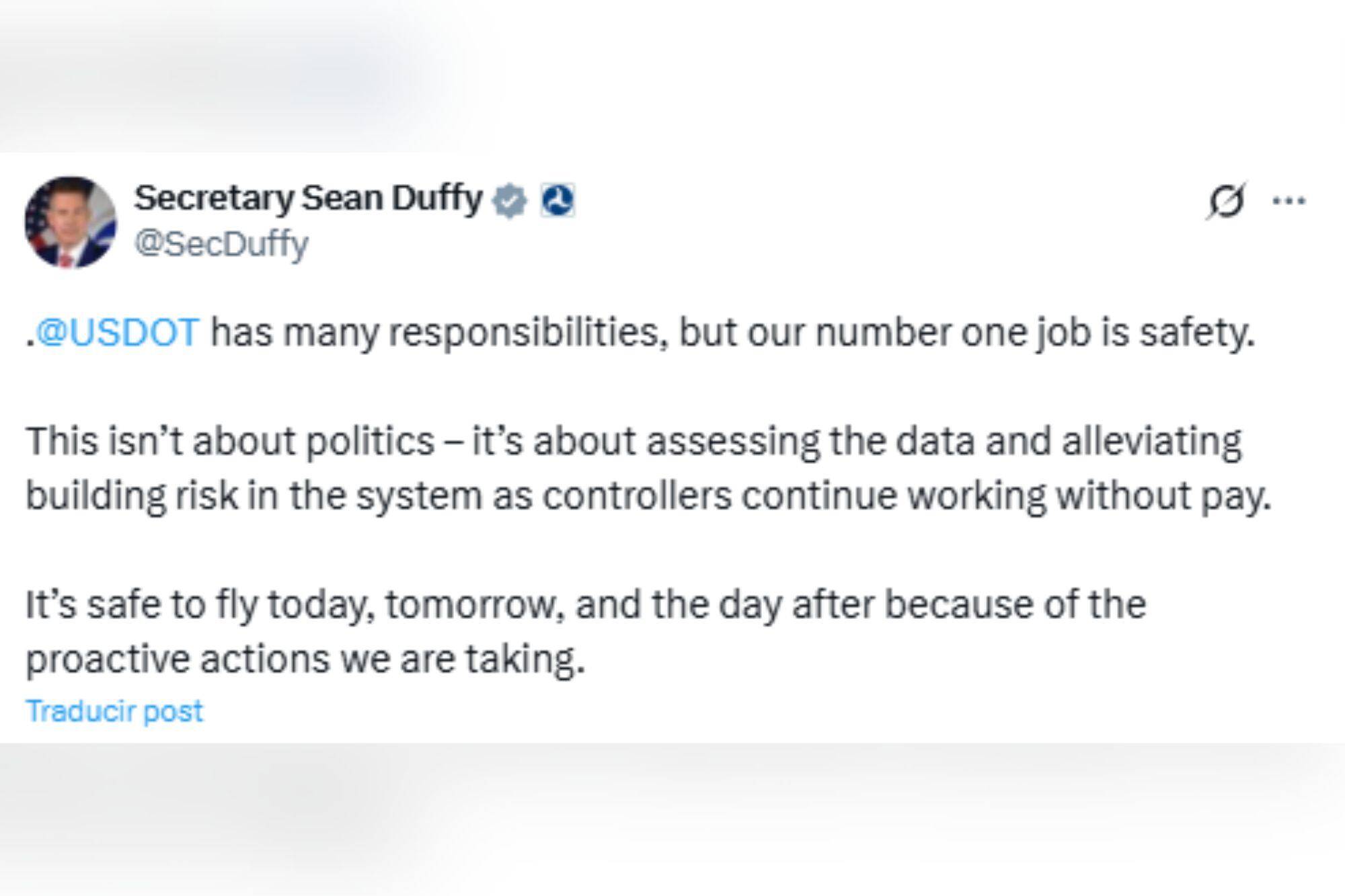Open the @SecDuffy handle link

(x=221, y=243)
